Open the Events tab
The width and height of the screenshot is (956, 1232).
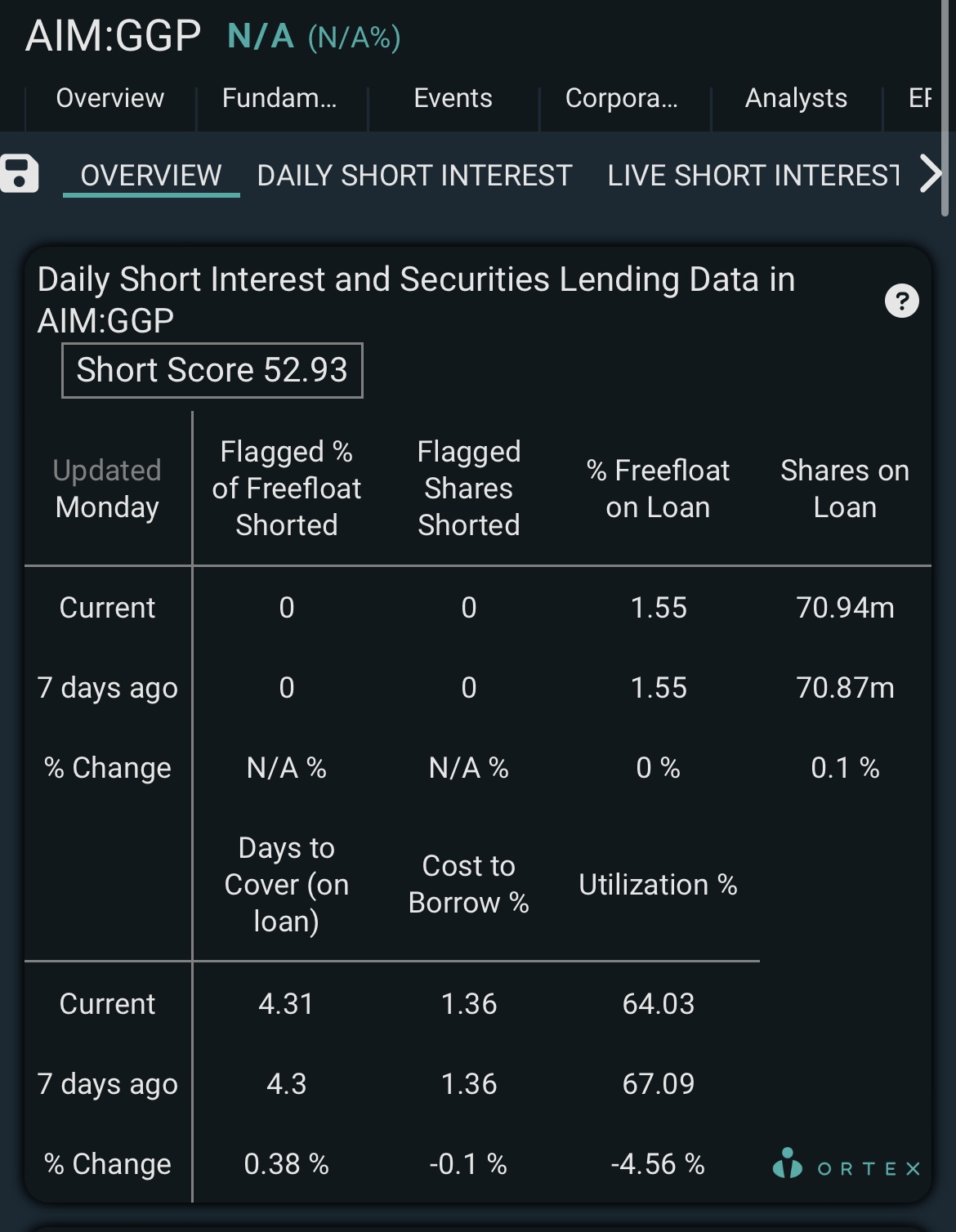[x=453, y=98]
